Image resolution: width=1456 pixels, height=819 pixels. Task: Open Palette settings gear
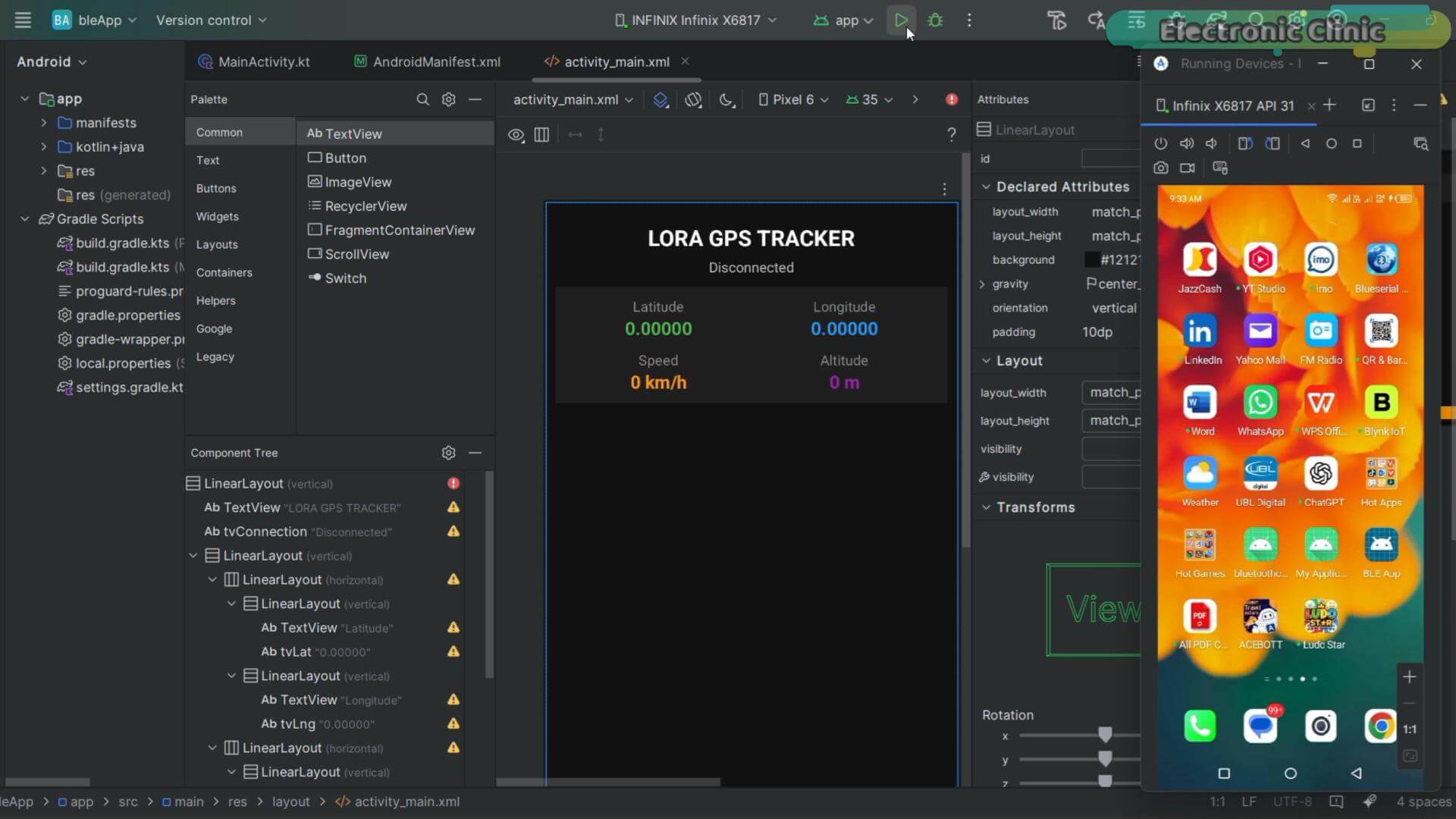coord(449,99)
